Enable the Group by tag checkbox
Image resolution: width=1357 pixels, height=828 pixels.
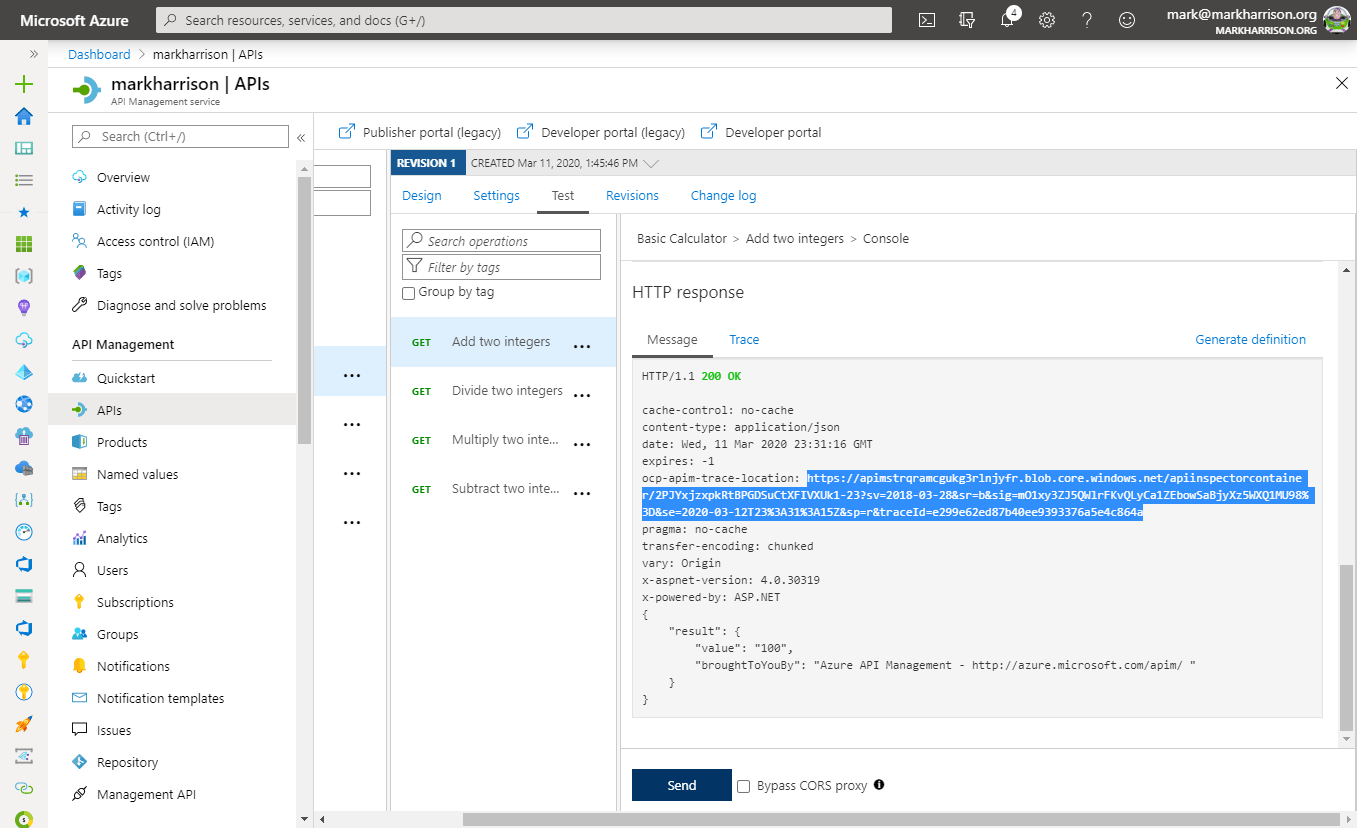coord(408,292)
